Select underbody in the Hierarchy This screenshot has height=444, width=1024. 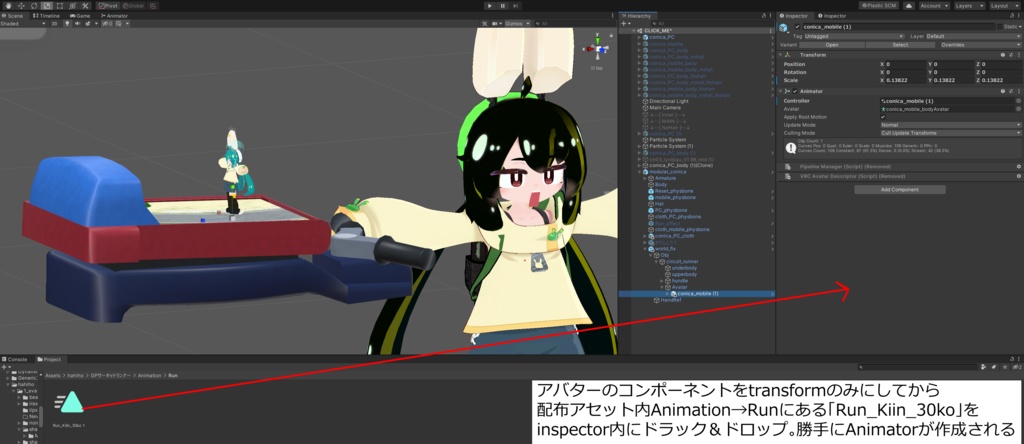[x=684, y=268]
